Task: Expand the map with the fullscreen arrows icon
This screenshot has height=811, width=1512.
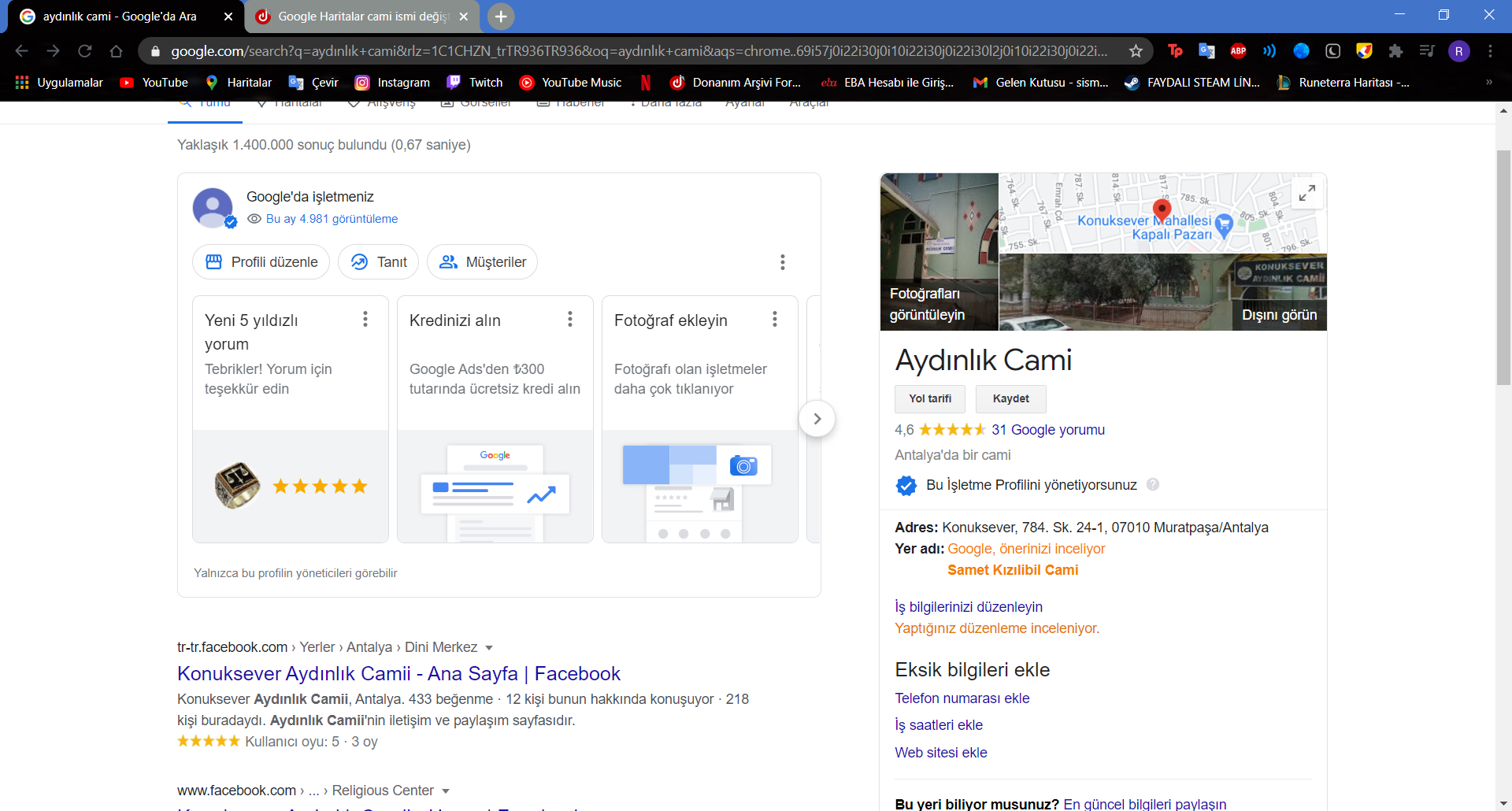Action: tap(1306, 193)
